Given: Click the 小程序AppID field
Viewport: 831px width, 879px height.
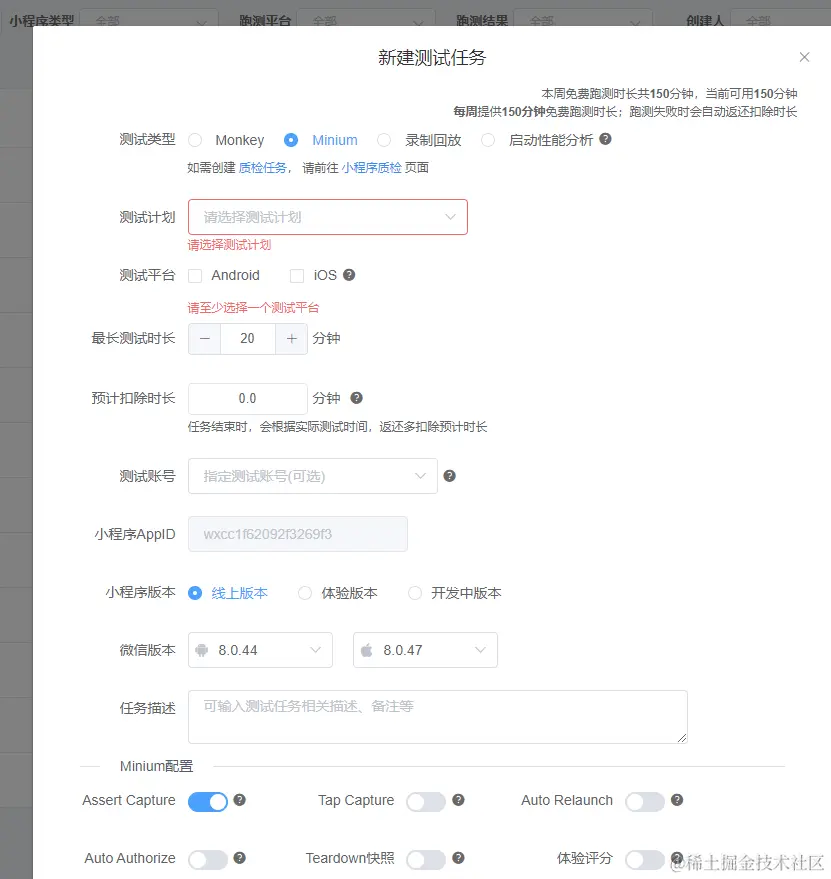Looking at the screenshot, I should [x=298, y=534].
